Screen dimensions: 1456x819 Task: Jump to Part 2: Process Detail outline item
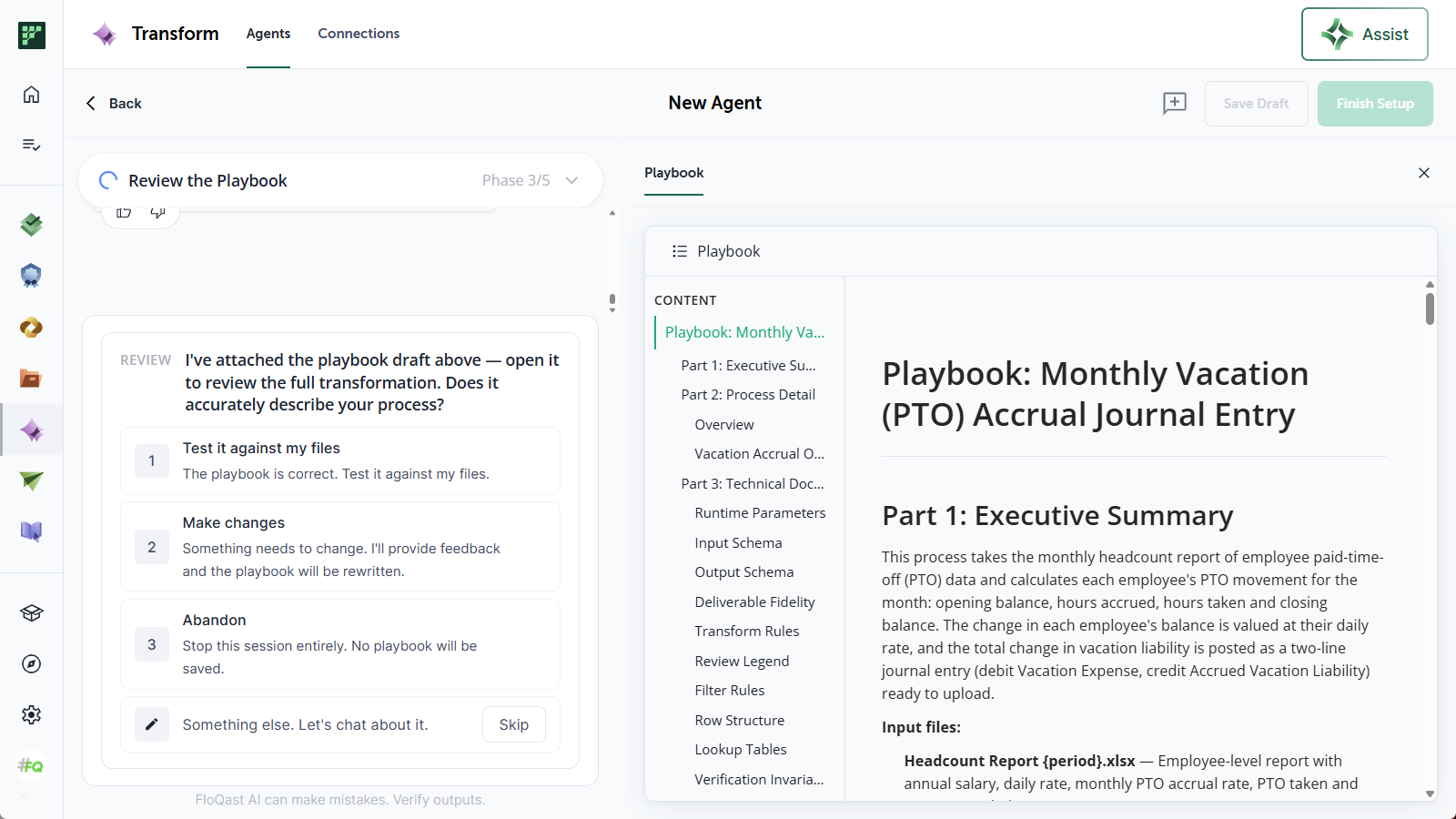(x=748, y=395)
